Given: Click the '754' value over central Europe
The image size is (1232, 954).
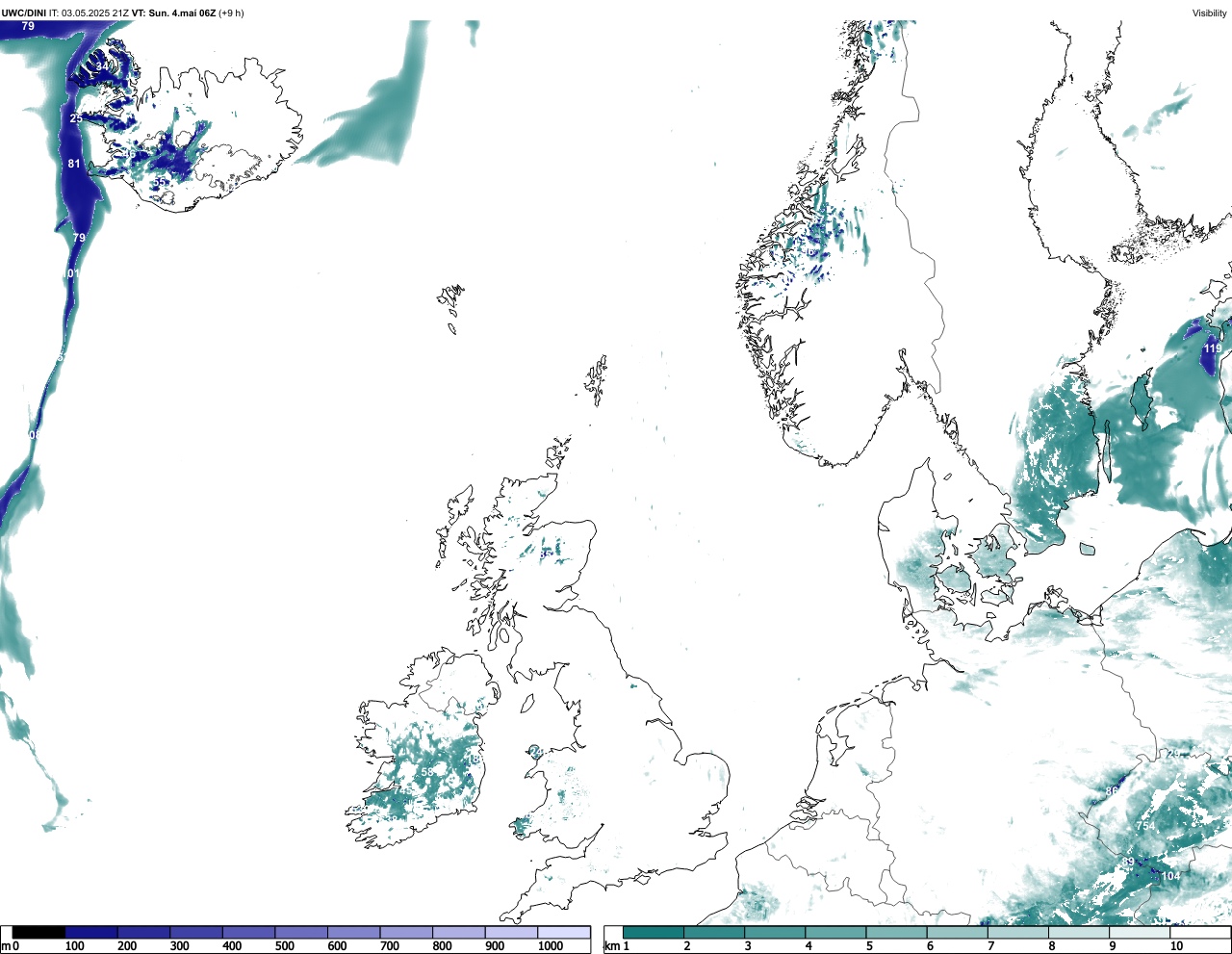Looking at the screenshot, I should [x=1145, y=826].
